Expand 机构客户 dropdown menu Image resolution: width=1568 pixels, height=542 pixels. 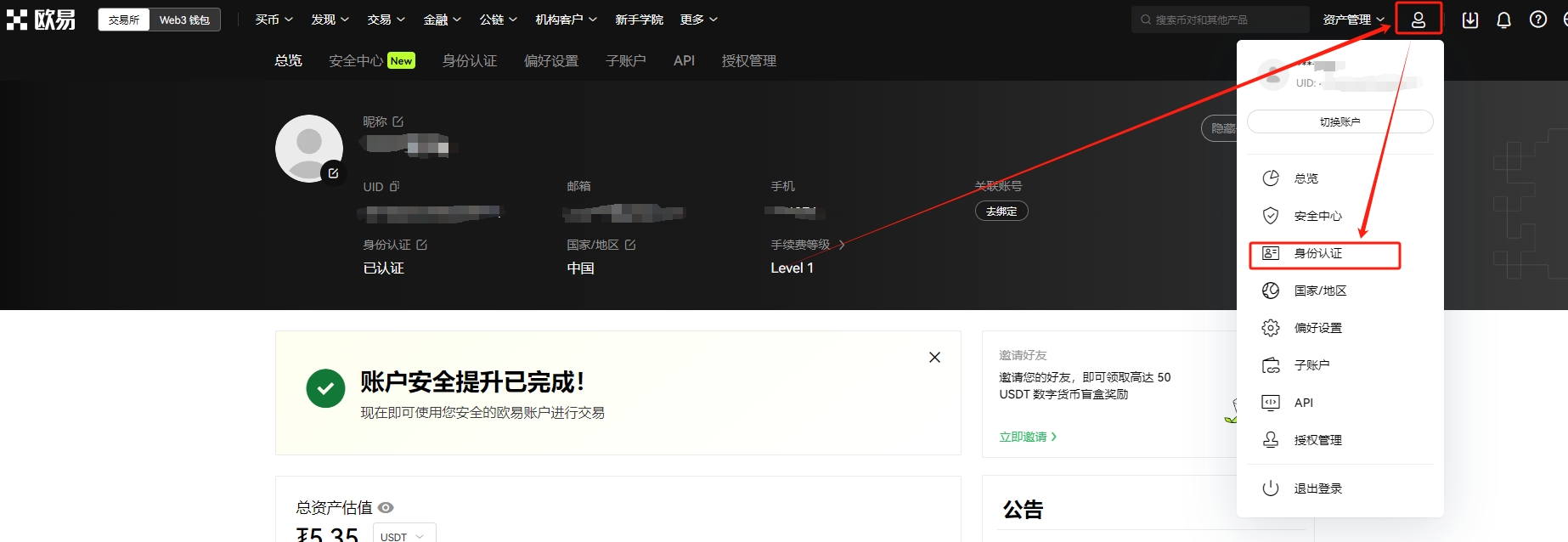566,20
